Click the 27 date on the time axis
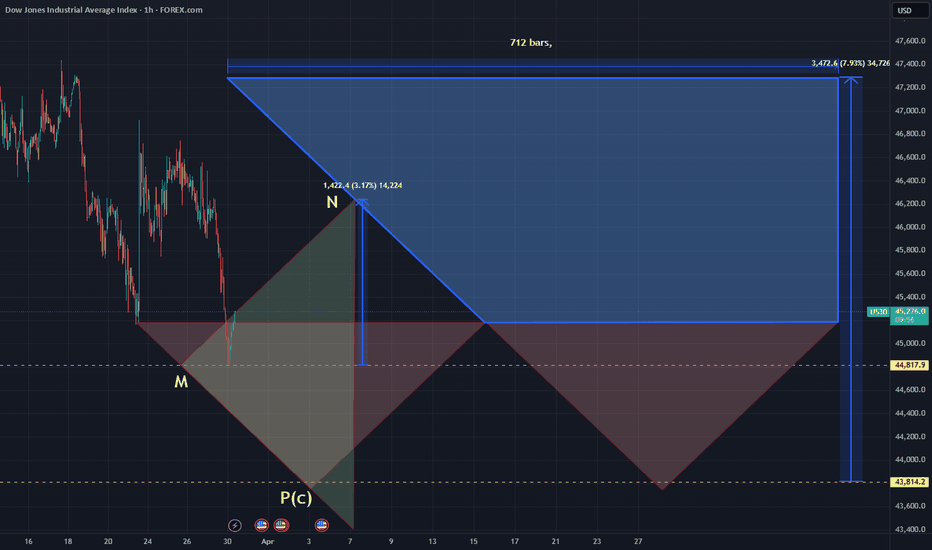The width and height of the screenshot is (932, 550). point(638,542)
